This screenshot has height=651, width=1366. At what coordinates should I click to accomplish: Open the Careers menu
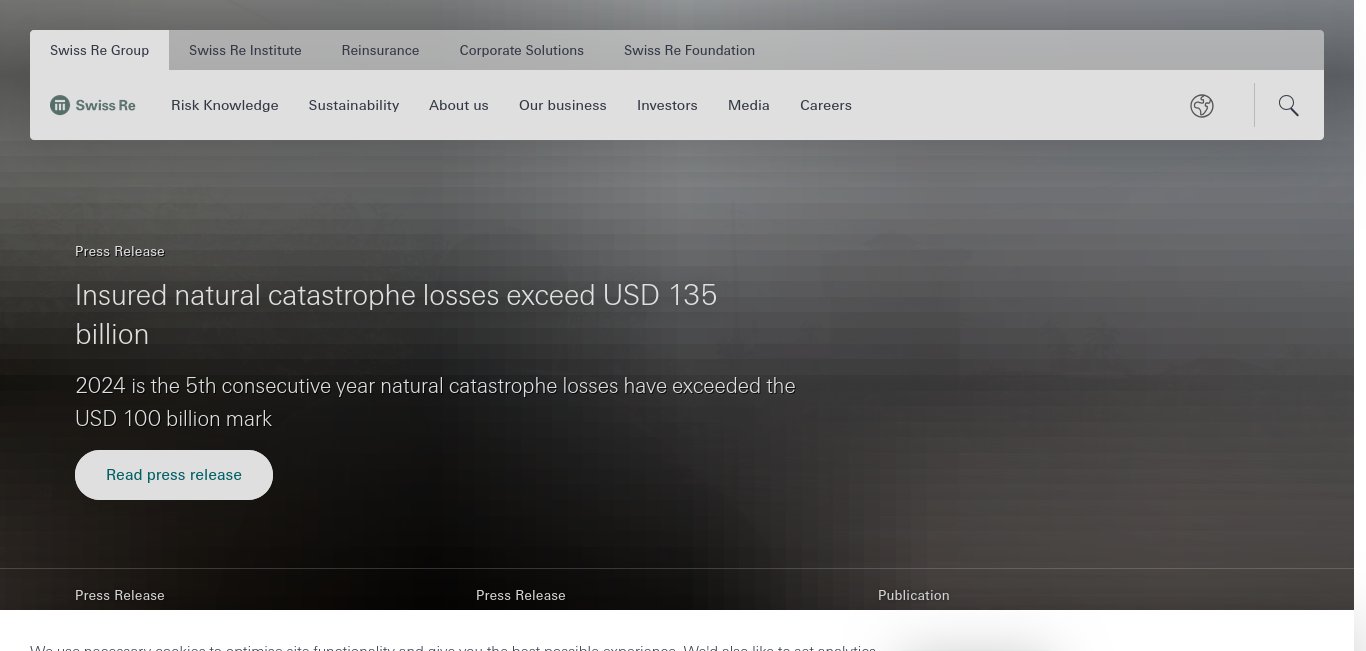(825, 105)
